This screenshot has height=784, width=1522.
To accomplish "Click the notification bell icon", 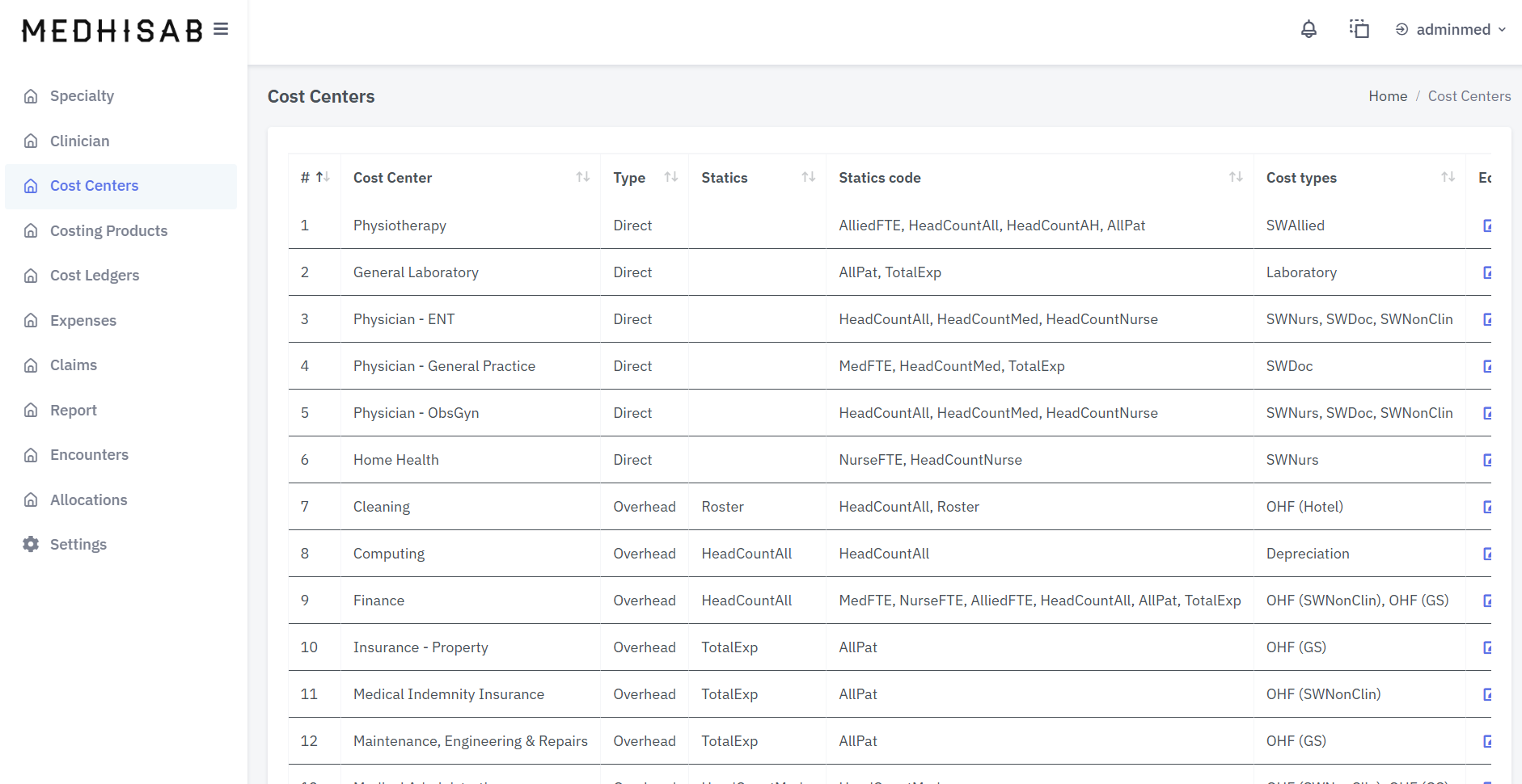I will pyautogui.click(x=1308, y=30).
